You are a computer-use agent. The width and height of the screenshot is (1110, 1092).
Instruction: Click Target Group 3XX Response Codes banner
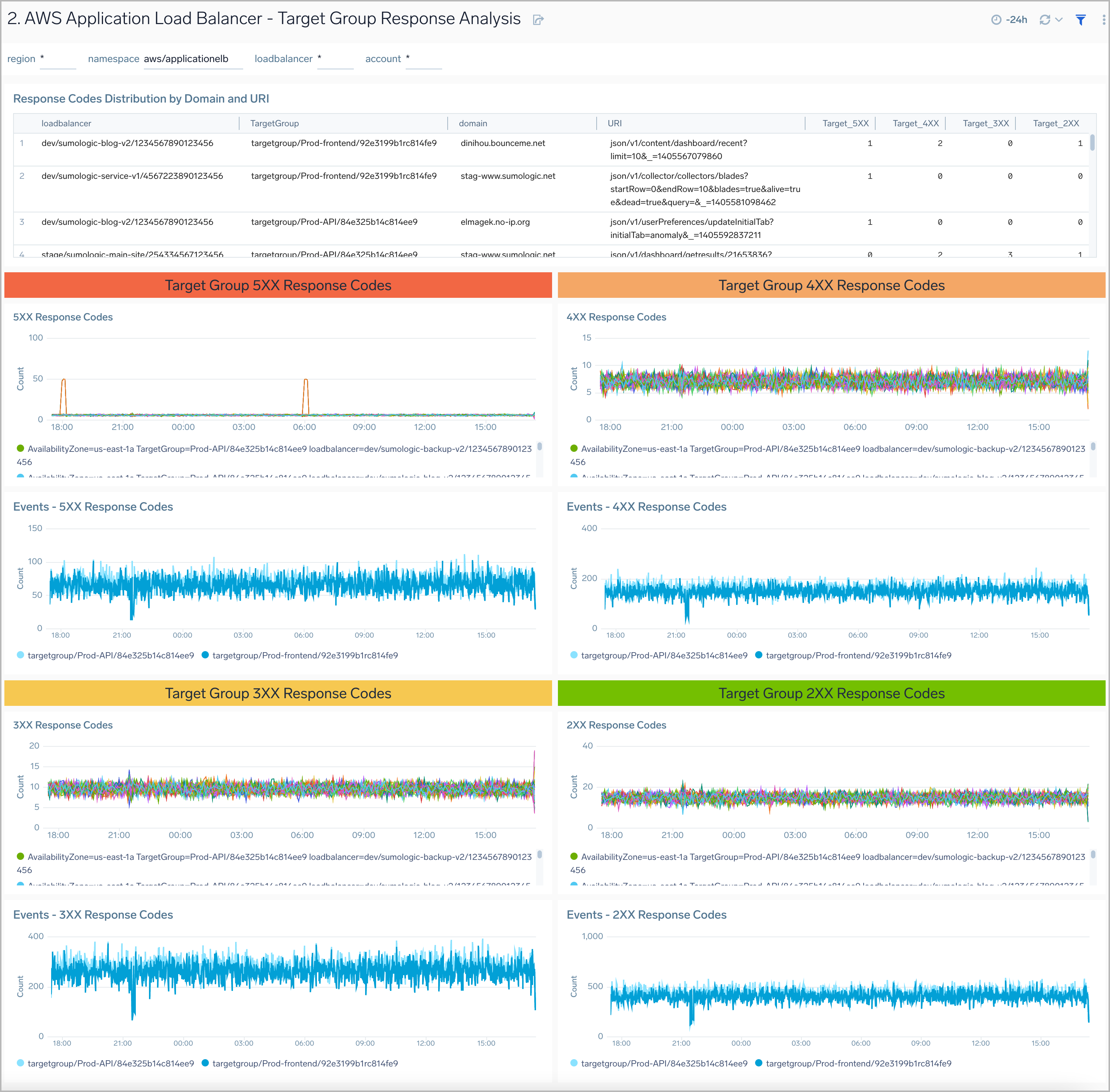[x=278, y=693]
